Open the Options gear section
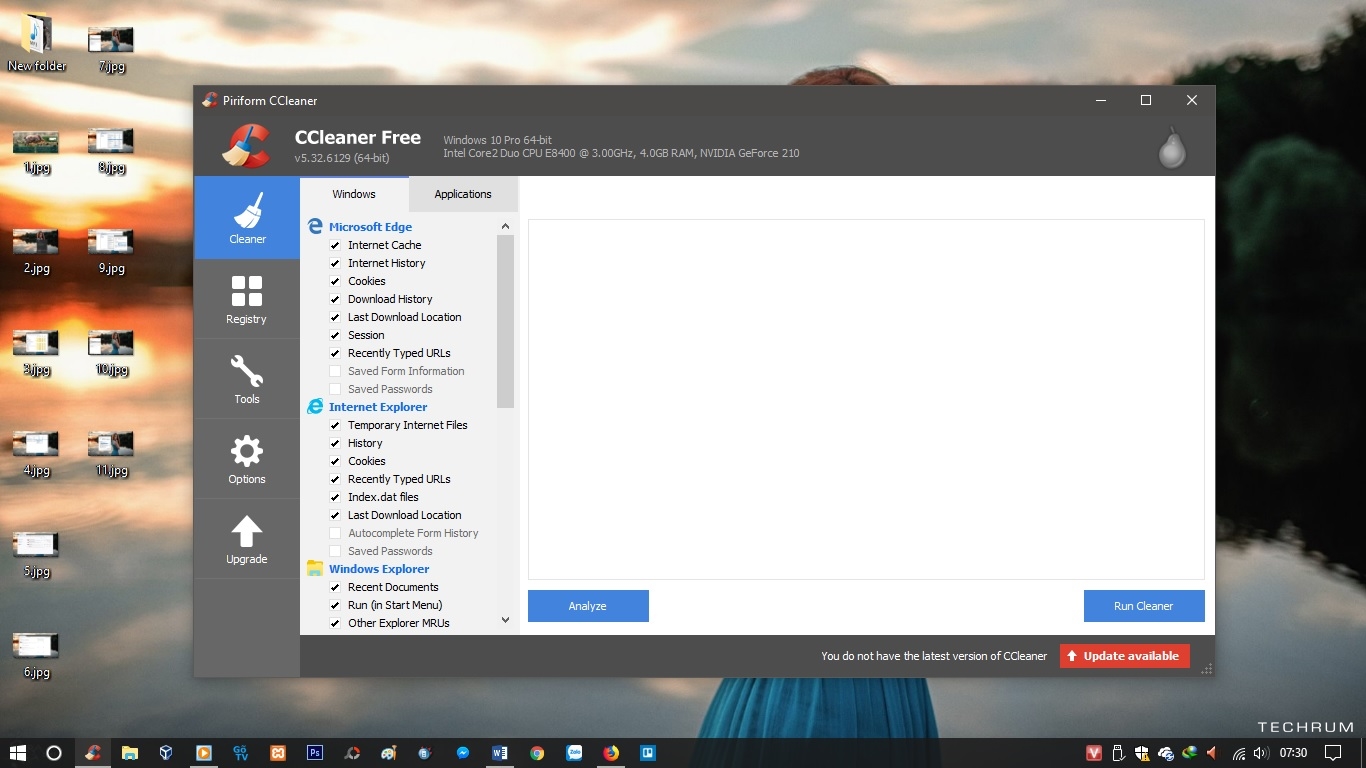The image size is (1366, 768). tap(246, 452)
